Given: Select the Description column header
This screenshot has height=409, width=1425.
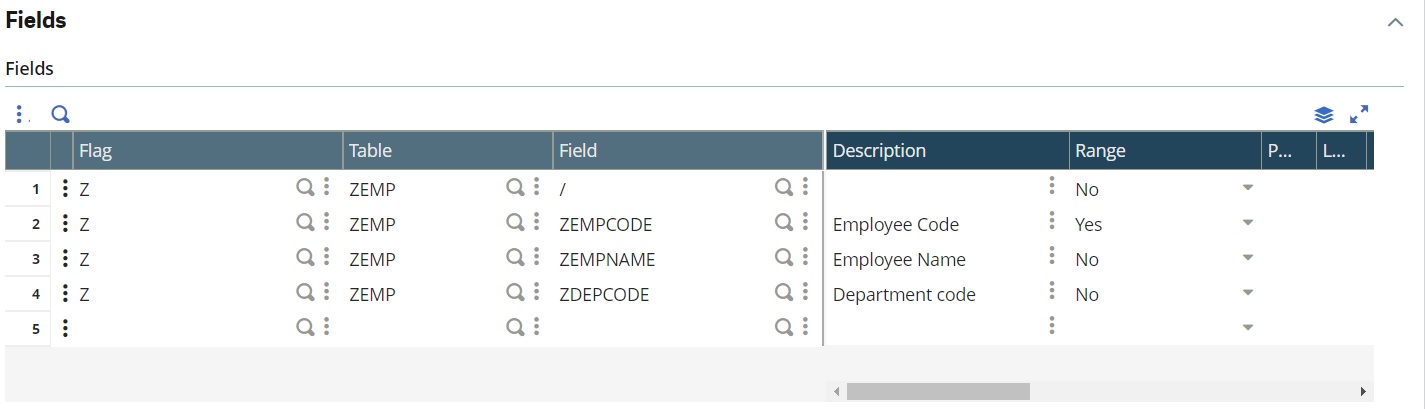Looking at the screenshot, I should point(947,151).
